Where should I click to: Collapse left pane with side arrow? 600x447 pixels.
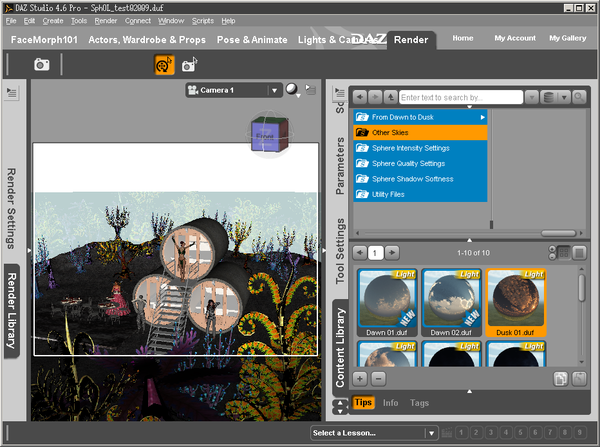(29, 250)
